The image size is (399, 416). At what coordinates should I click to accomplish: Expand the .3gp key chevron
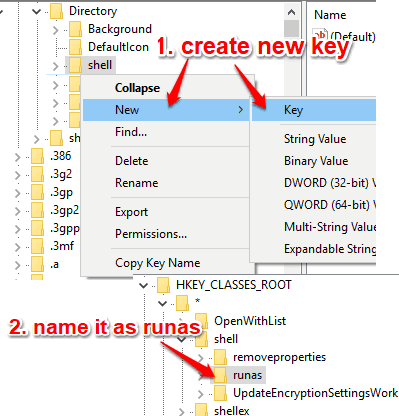[18, 193]
